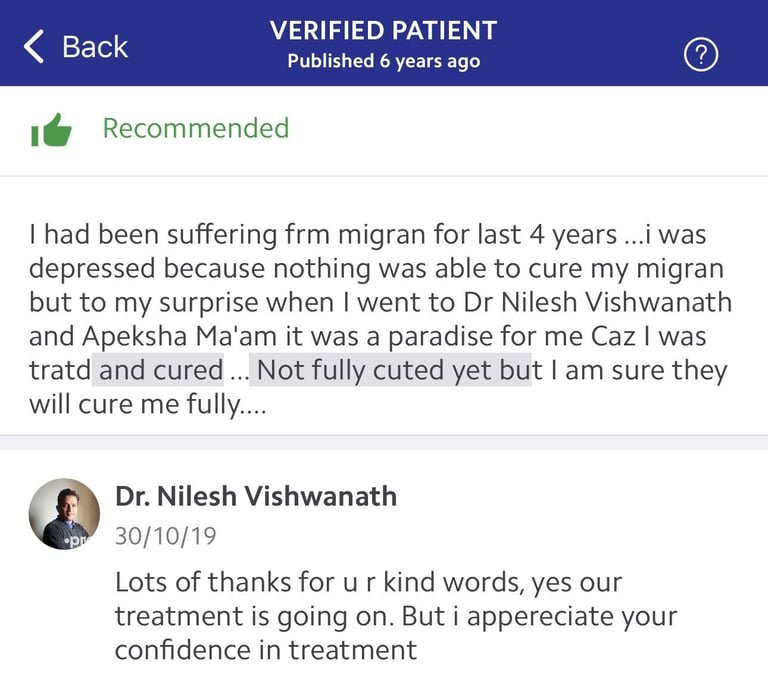This screenshot has width=768, height=698.
Task: Tap the gray divider below the review
Action: [384, 442]
